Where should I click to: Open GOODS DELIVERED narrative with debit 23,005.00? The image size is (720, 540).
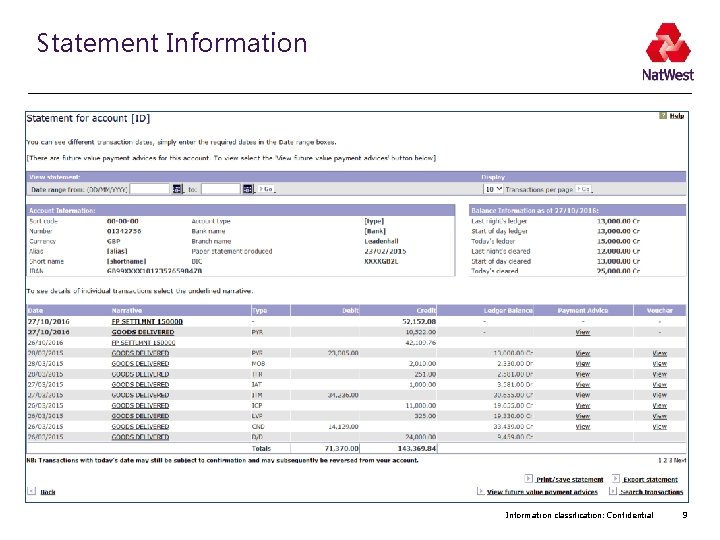coord(141,353)
